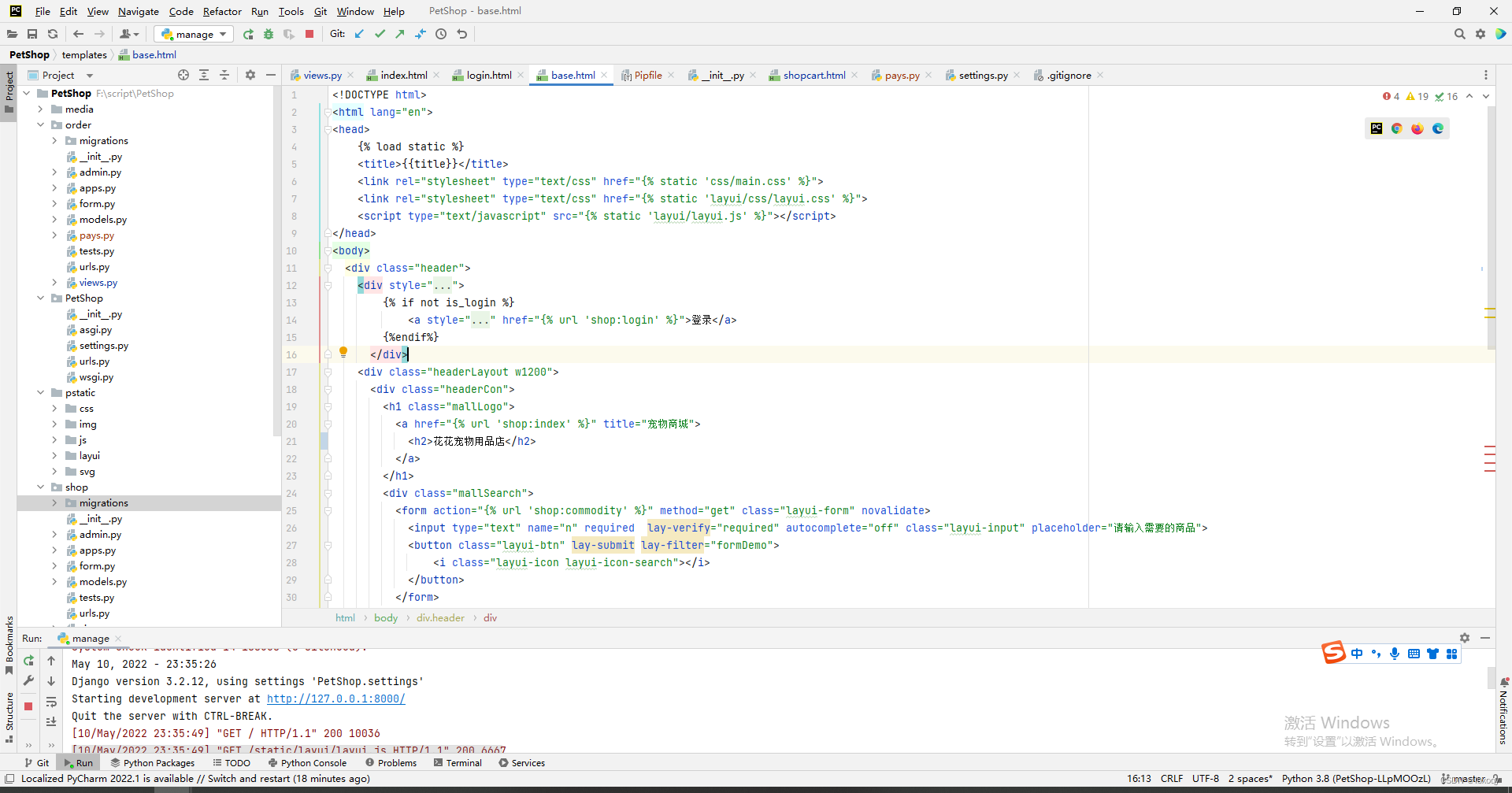
Task: Start debugging with the bug icon
Action: [x=269, y=34]
